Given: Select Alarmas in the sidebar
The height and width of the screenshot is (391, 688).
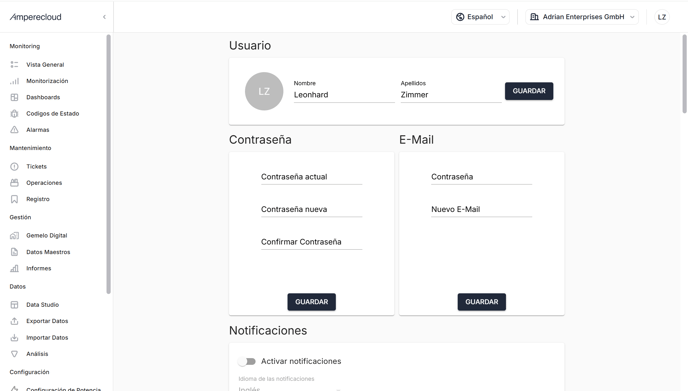Looking at the screenshot, I should [x=38, y=130].
